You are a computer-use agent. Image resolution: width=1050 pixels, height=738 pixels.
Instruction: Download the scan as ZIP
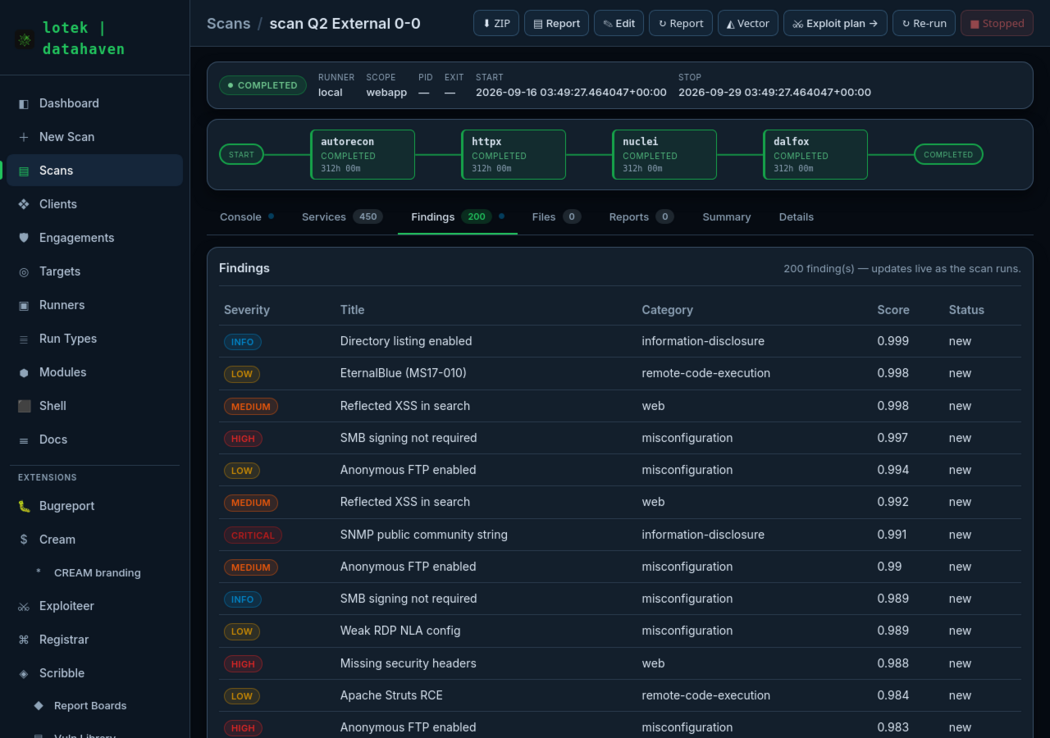tap(496, 23)
